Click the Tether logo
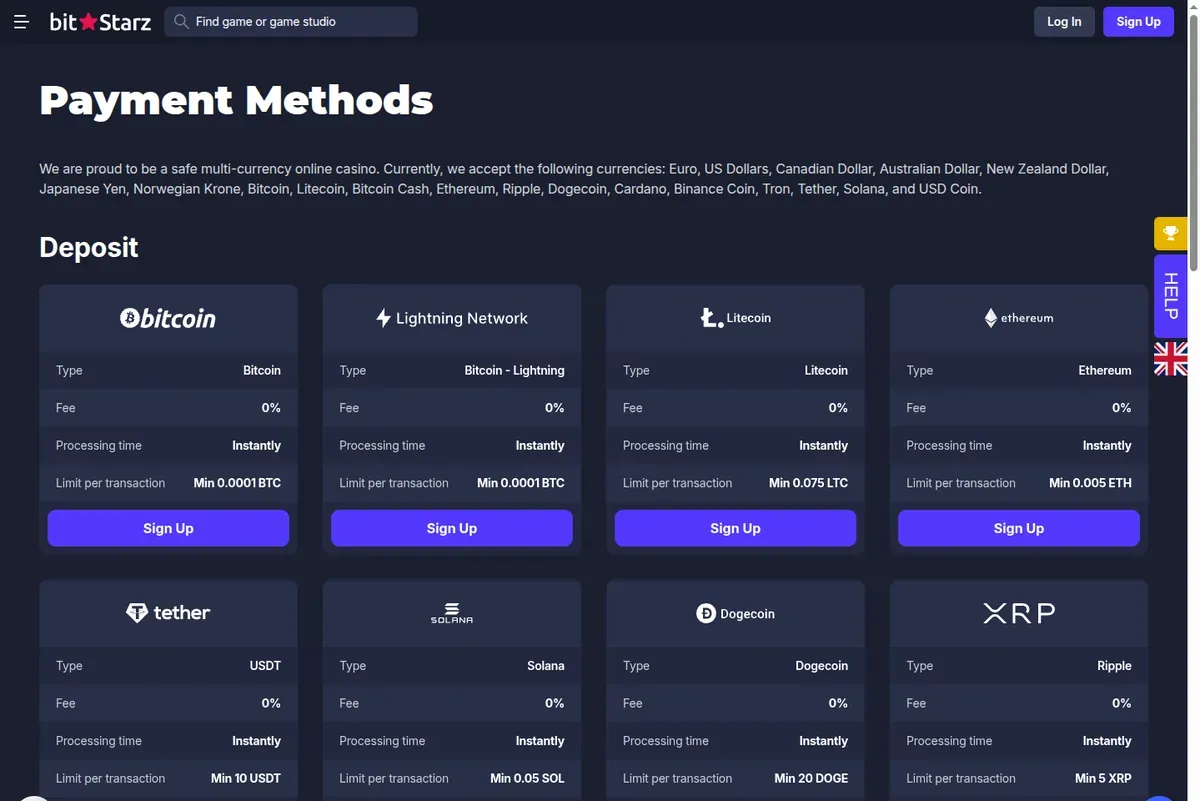Screen dimensions: 1200x801 point(168,613)
